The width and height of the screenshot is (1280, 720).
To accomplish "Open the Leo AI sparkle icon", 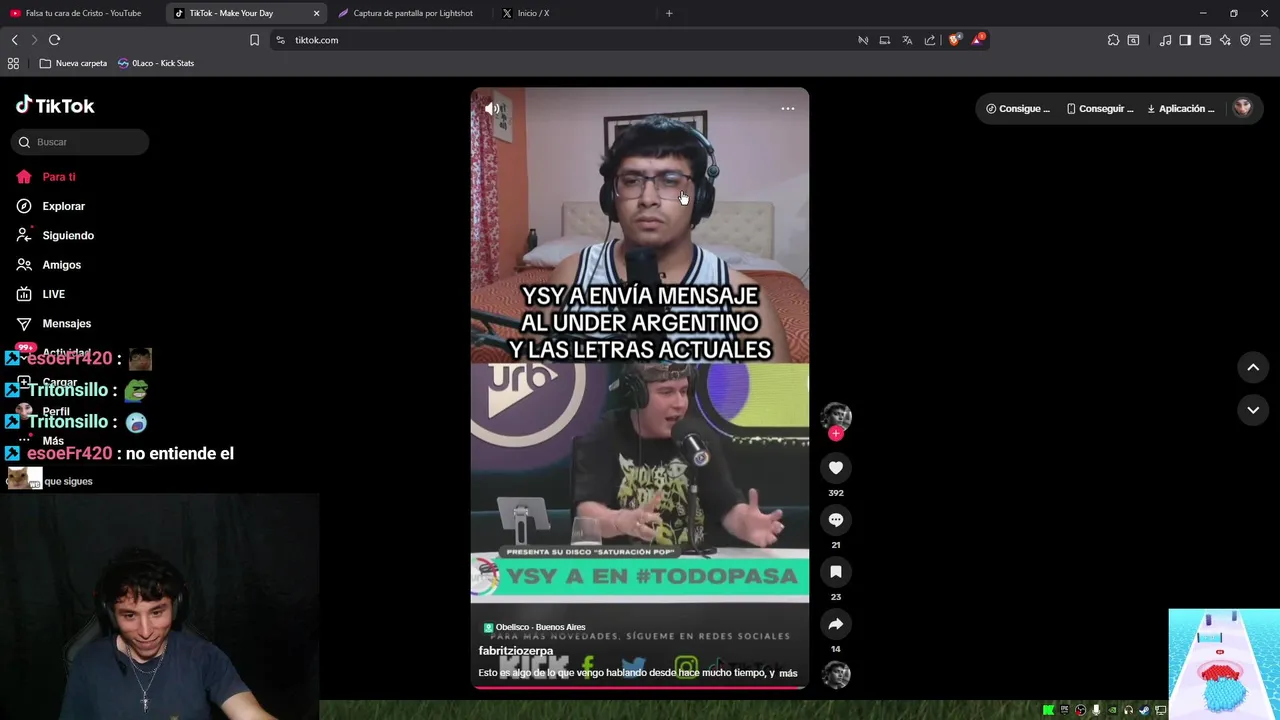I will point(1225,40).
